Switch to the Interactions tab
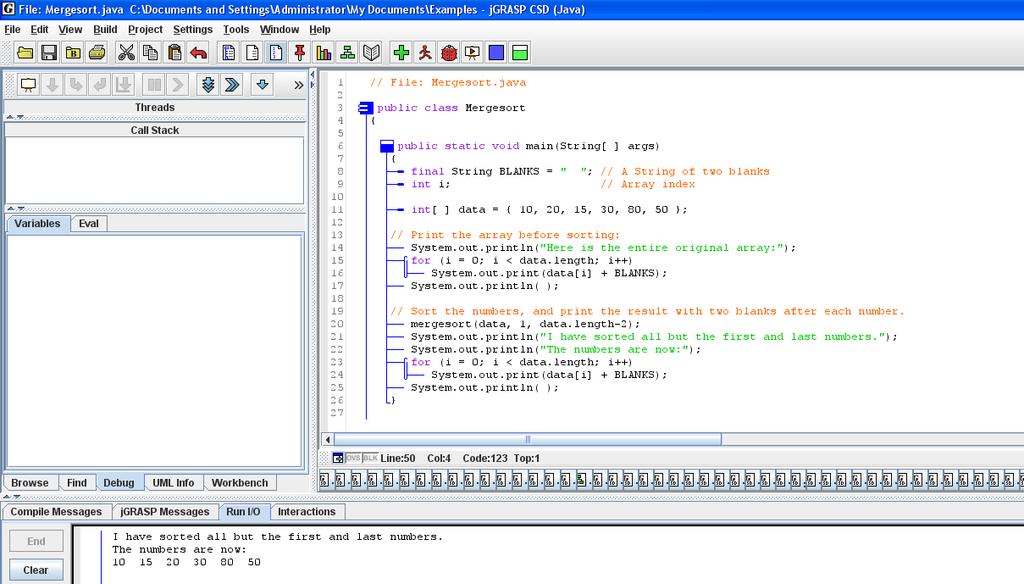This screenshot has height=584, width=1024. pyautogui.click(x=306, y=511)
